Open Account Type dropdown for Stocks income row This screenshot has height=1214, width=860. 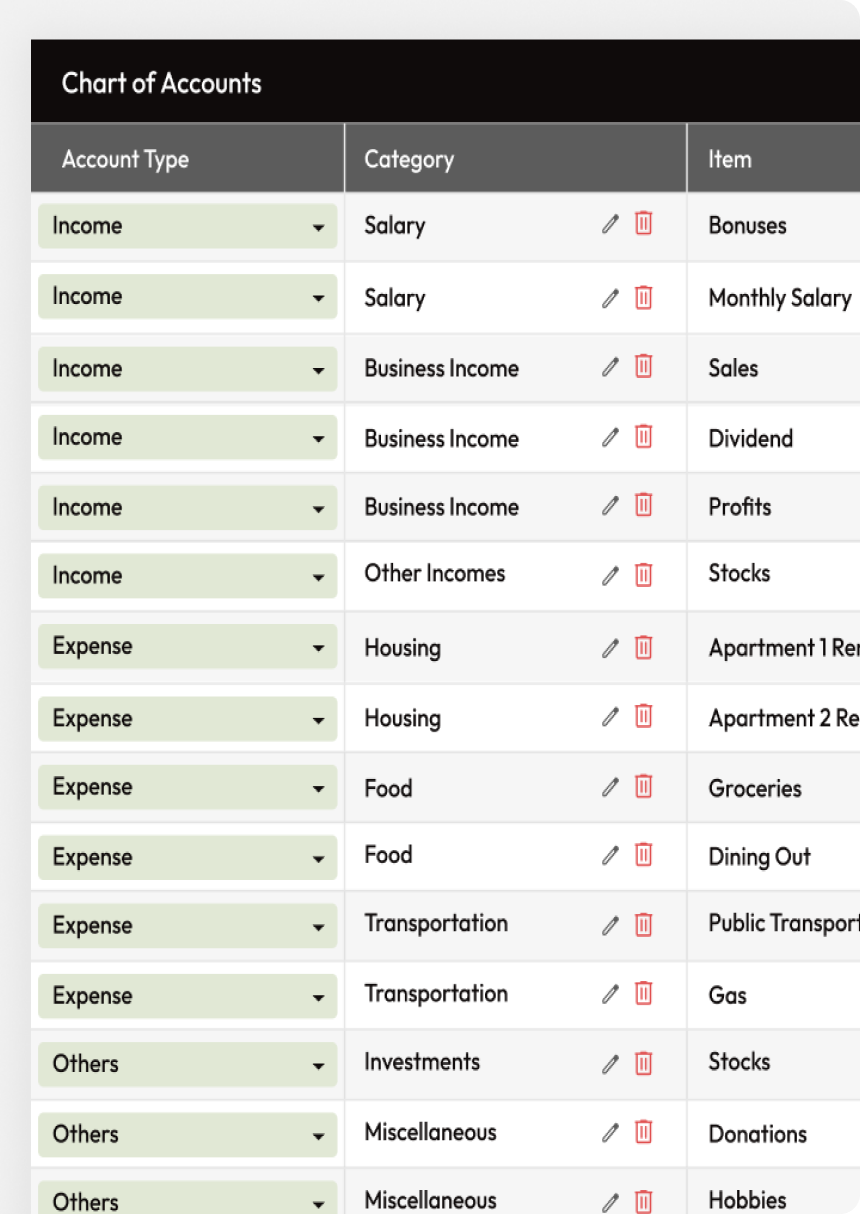click(x=317, y=577)
